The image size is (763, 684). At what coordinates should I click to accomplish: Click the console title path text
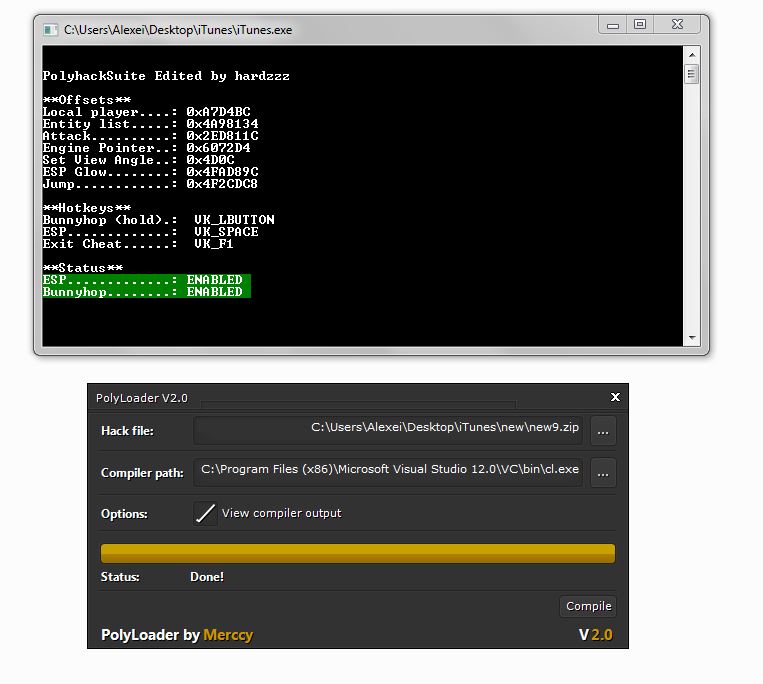click(178, 30)
